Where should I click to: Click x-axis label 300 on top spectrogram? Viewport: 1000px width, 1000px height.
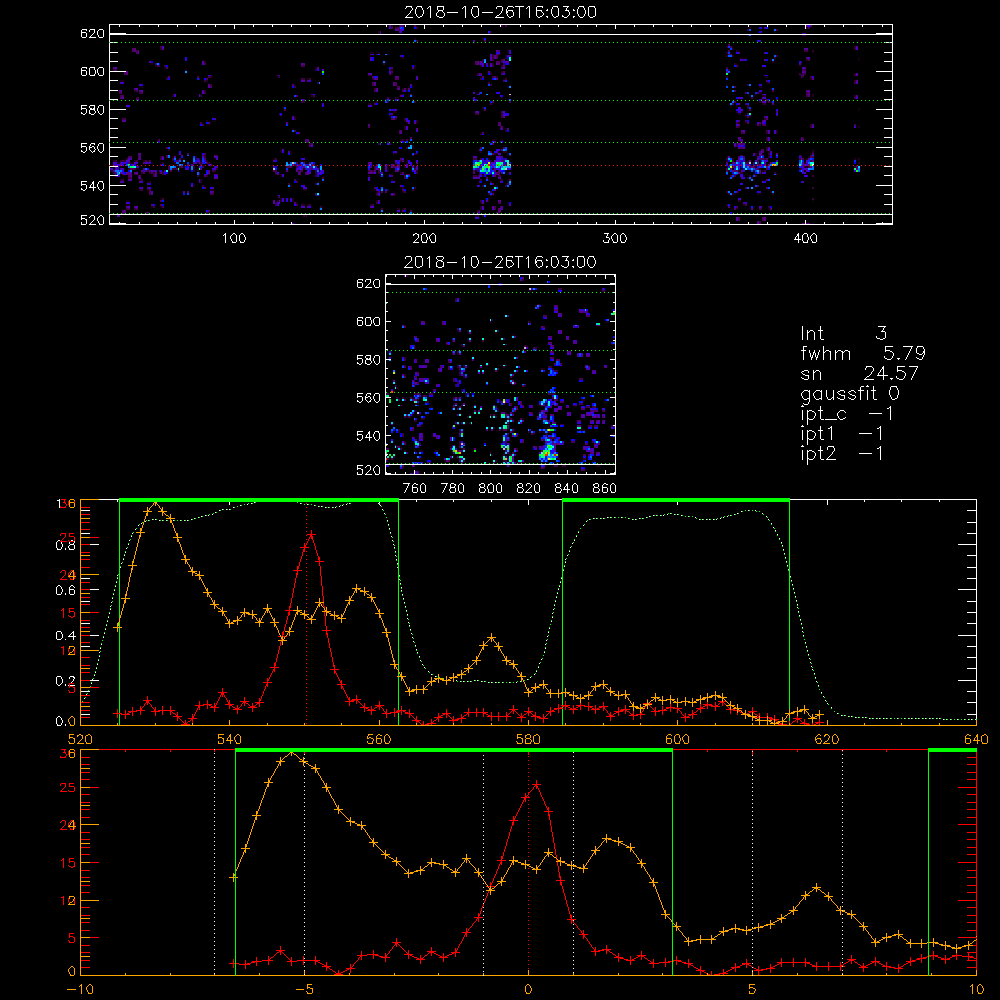coord(615,239)
